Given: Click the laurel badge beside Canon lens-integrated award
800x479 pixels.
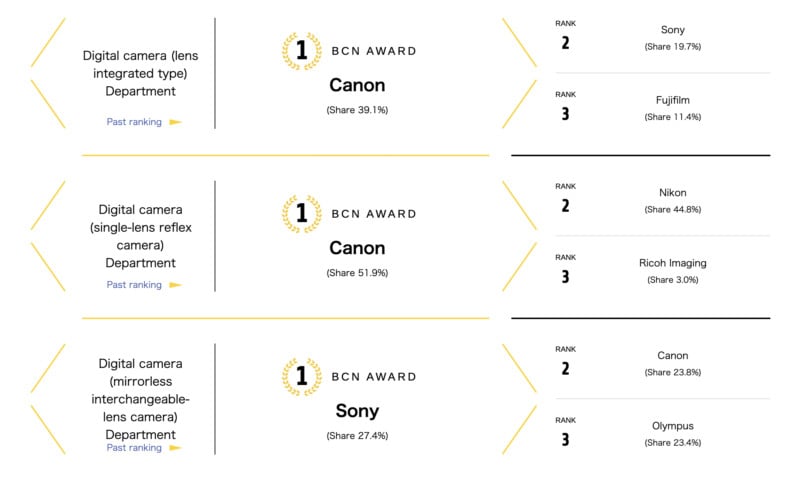Looking at the screenshot, I should 301,51.
